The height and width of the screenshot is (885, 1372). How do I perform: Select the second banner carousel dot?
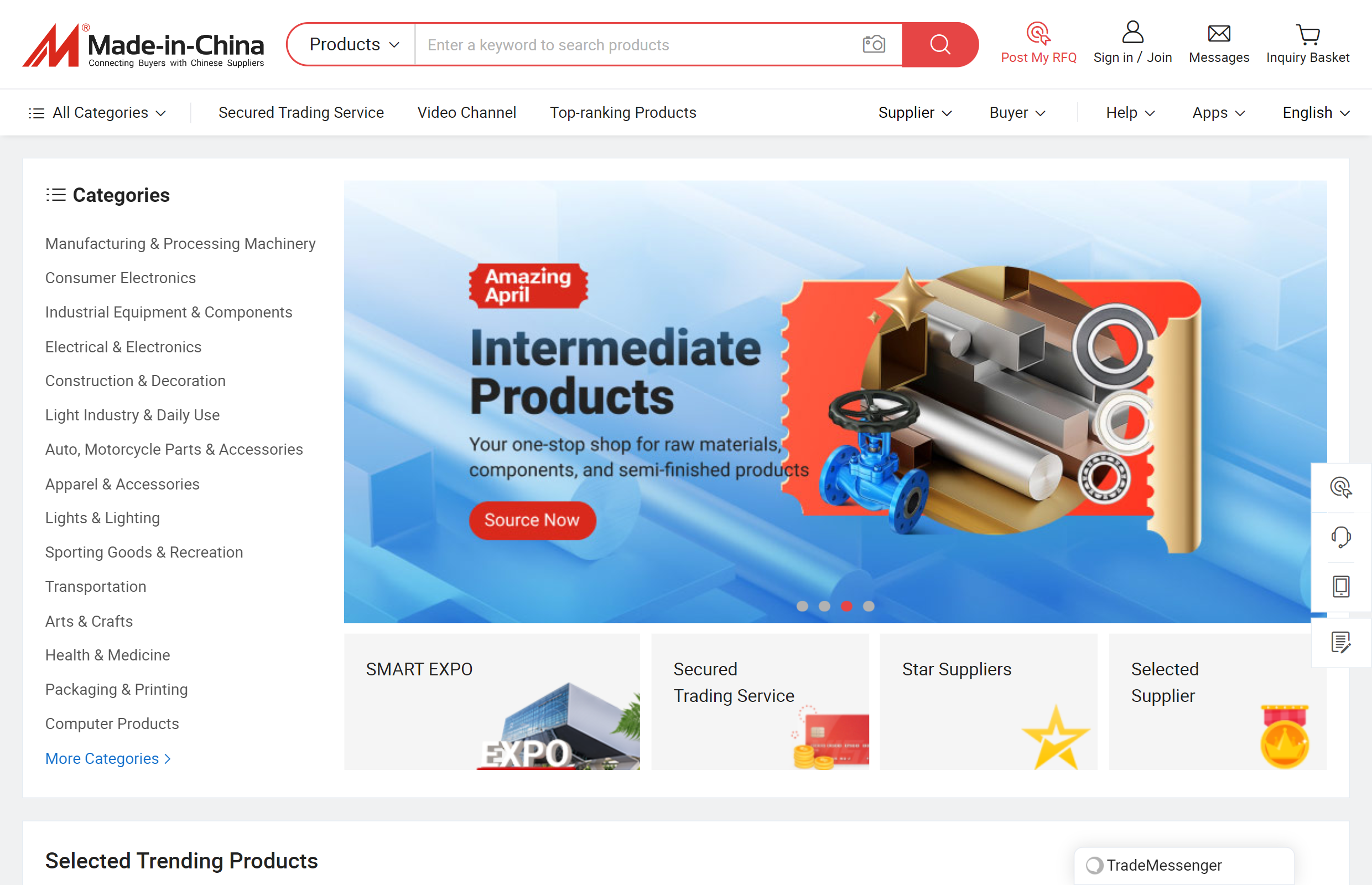824,606
